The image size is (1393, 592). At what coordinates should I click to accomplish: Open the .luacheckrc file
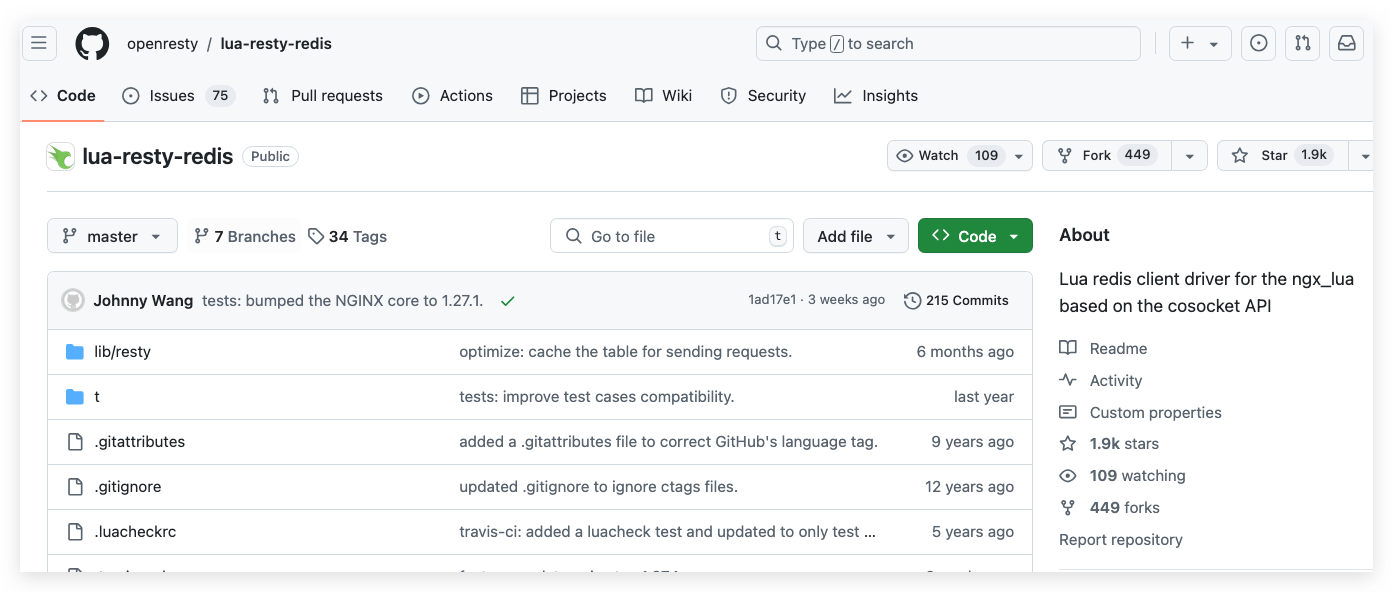[135, 532]
